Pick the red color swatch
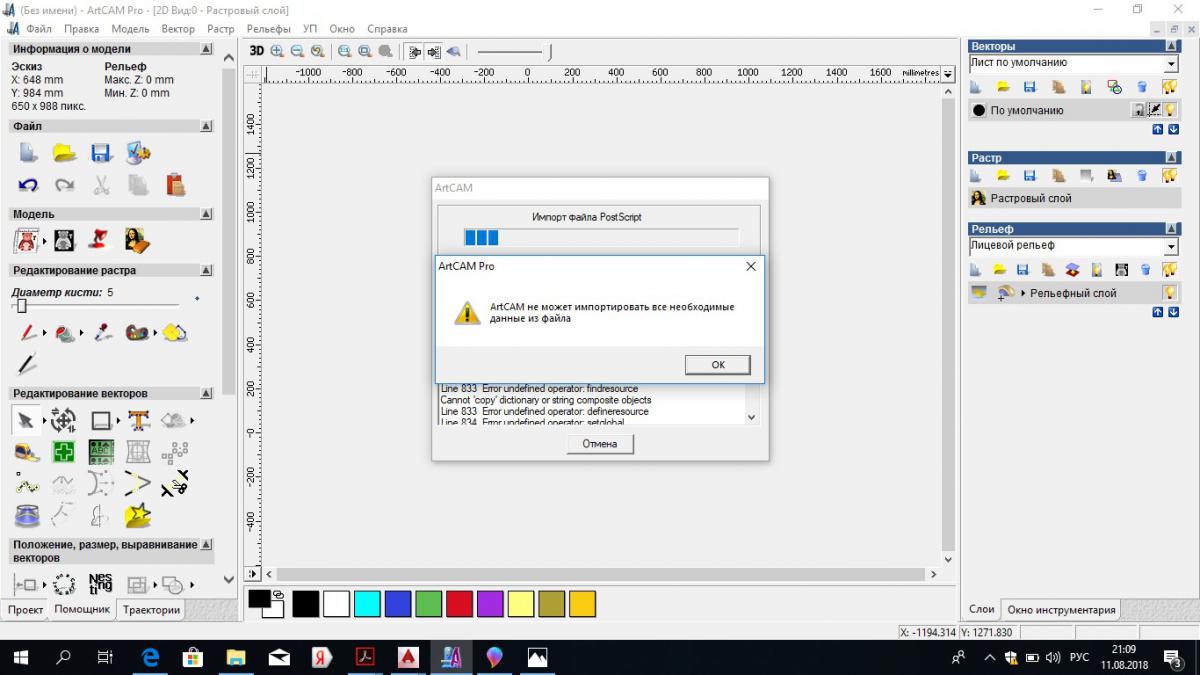This screenshot has height=675, width=1200. point(459,603)
